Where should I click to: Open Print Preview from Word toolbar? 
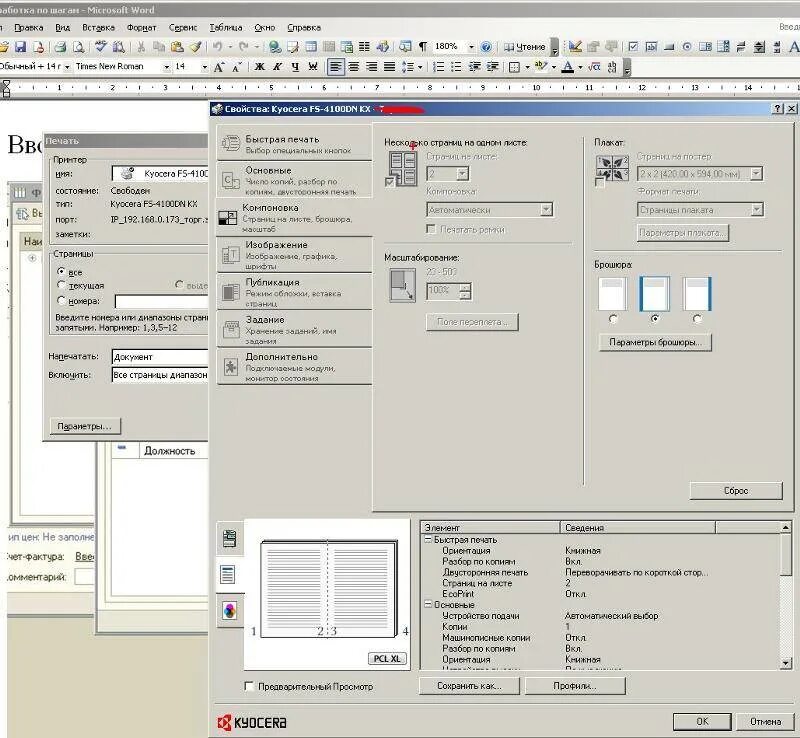point(79,47)
